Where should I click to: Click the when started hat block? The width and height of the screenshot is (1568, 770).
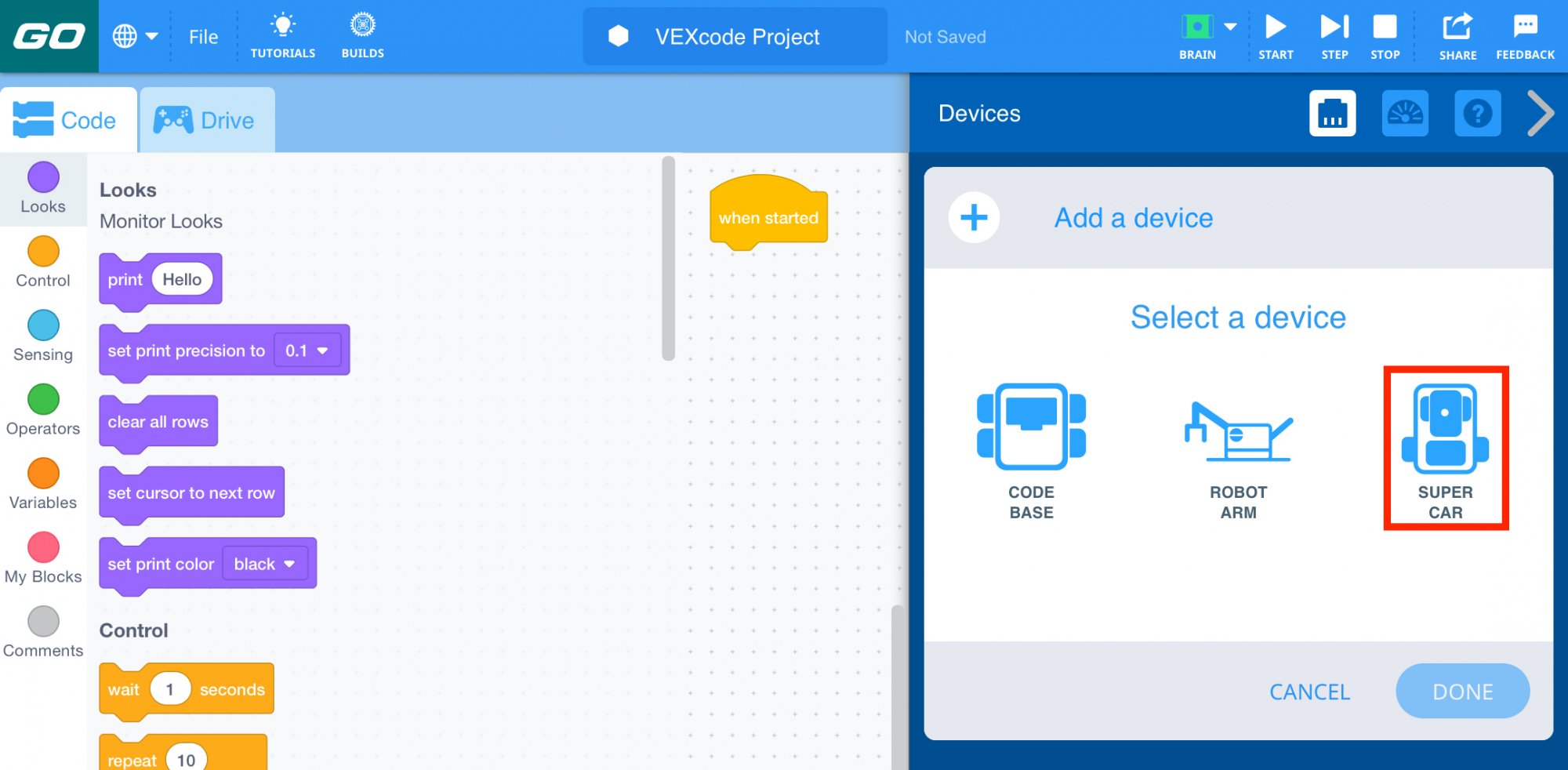768,213
